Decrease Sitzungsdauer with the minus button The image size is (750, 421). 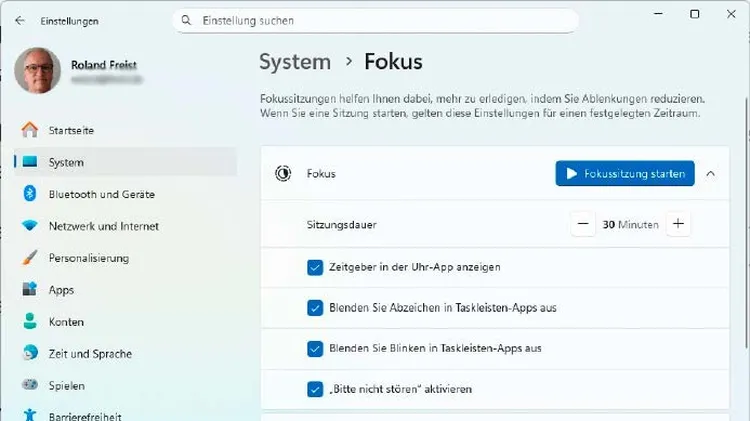[x=583, y=224]
